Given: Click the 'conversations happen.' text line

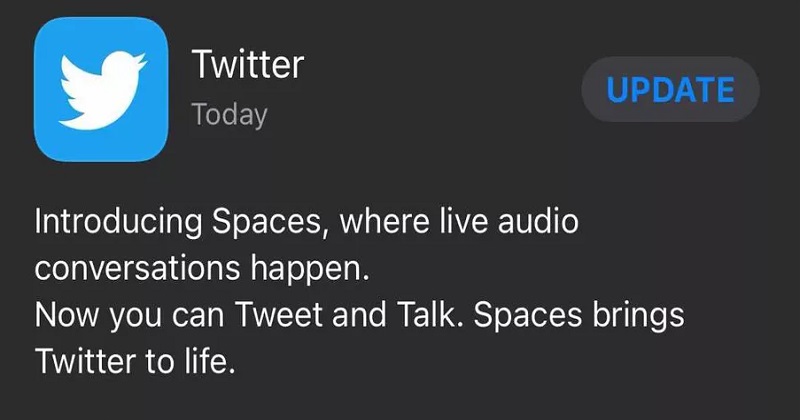Looking at the screenshot, I should 202,268.
